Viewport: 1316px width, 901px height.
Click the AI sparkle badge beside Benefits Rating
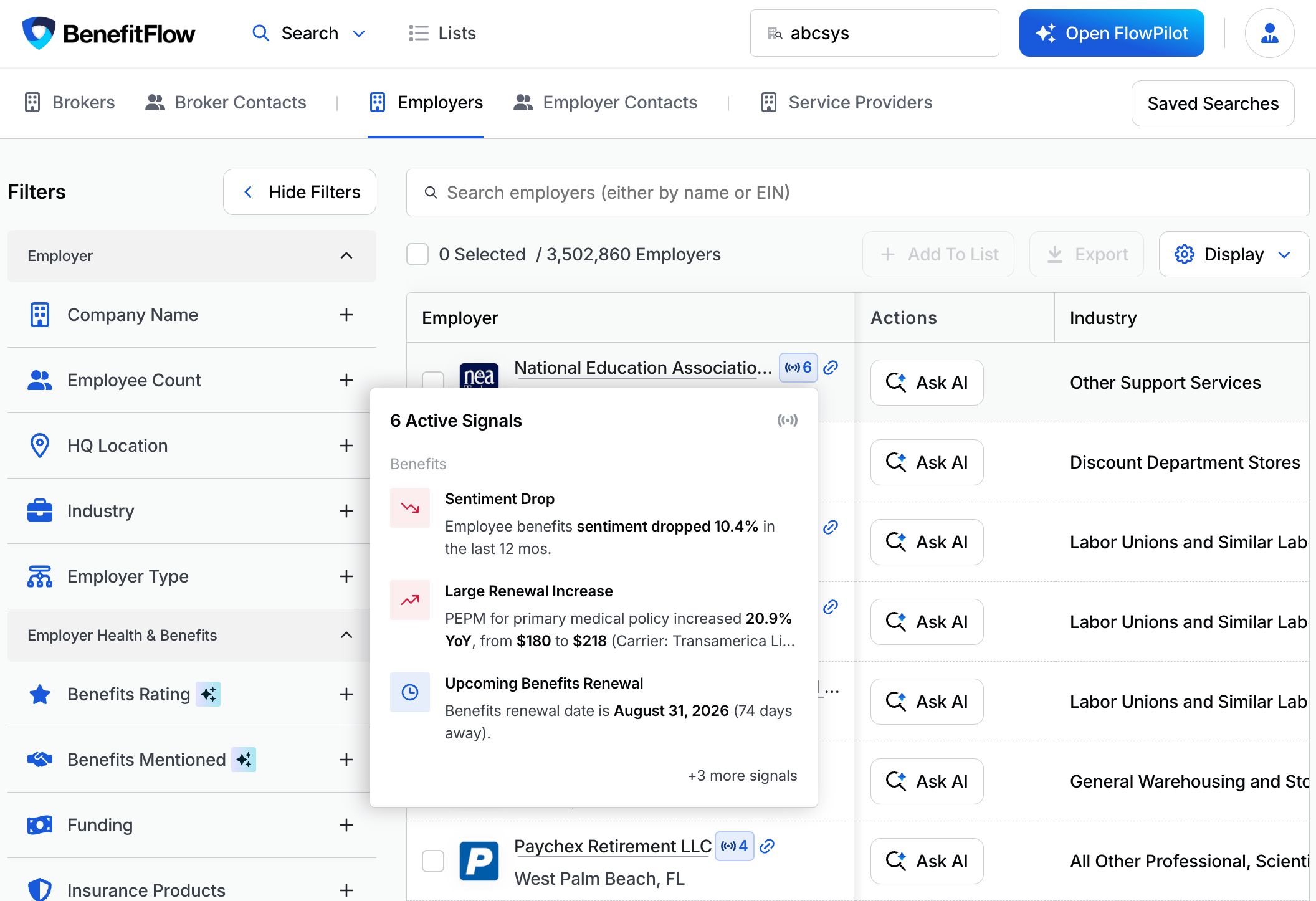click(x=209, y=694)
